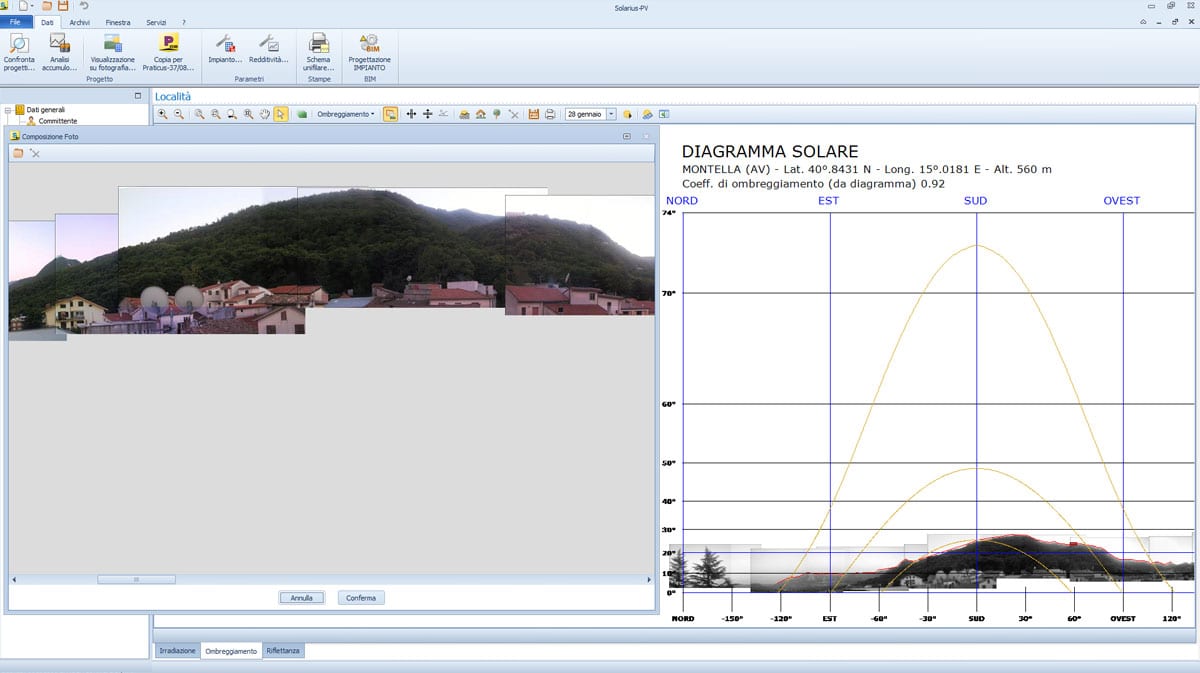Click the Annulla button
1200x673 pixels.
(x=301, y=597)
